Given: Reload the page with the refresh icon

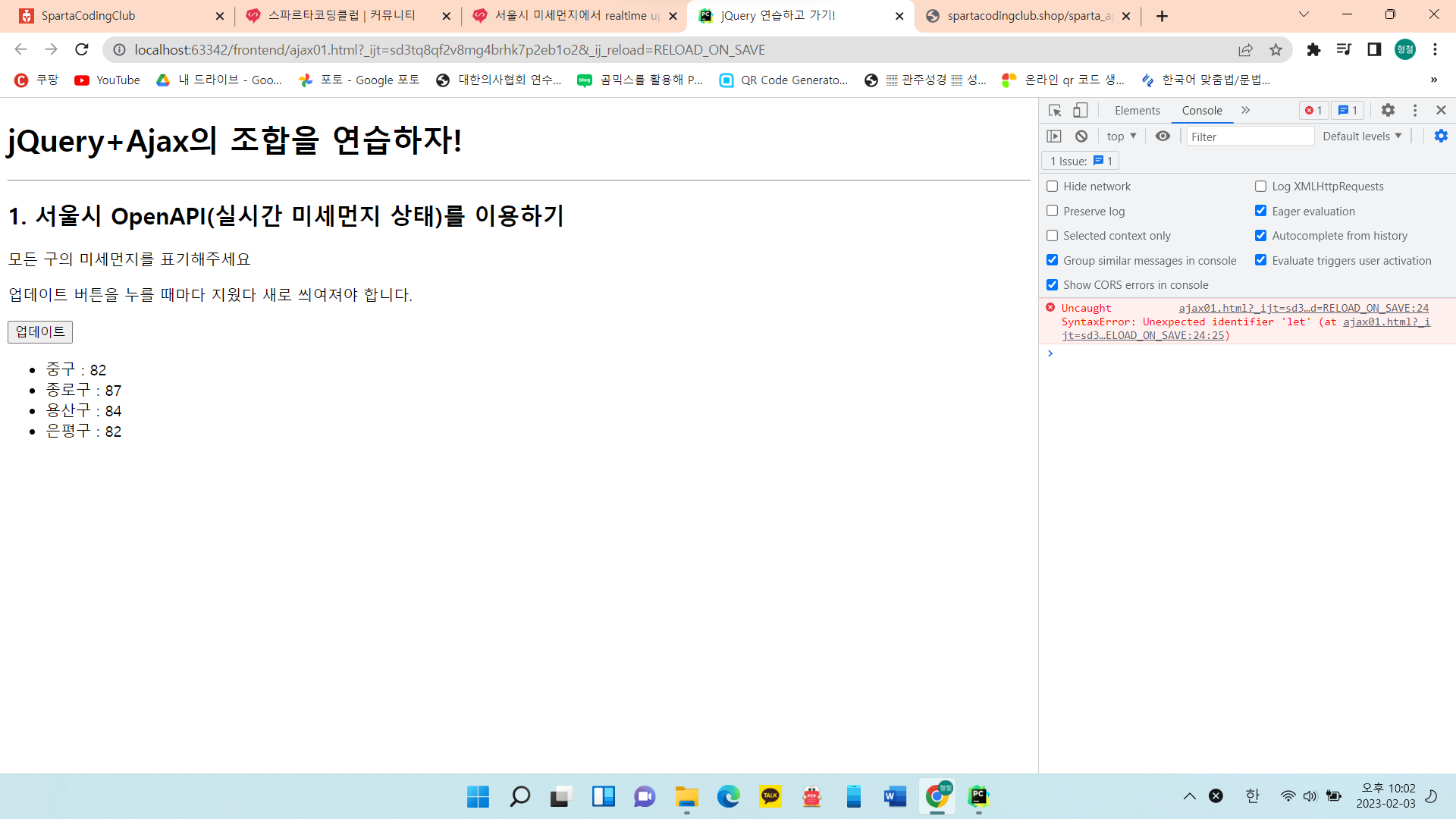Looking at the screenshot, I should (82, 49).
